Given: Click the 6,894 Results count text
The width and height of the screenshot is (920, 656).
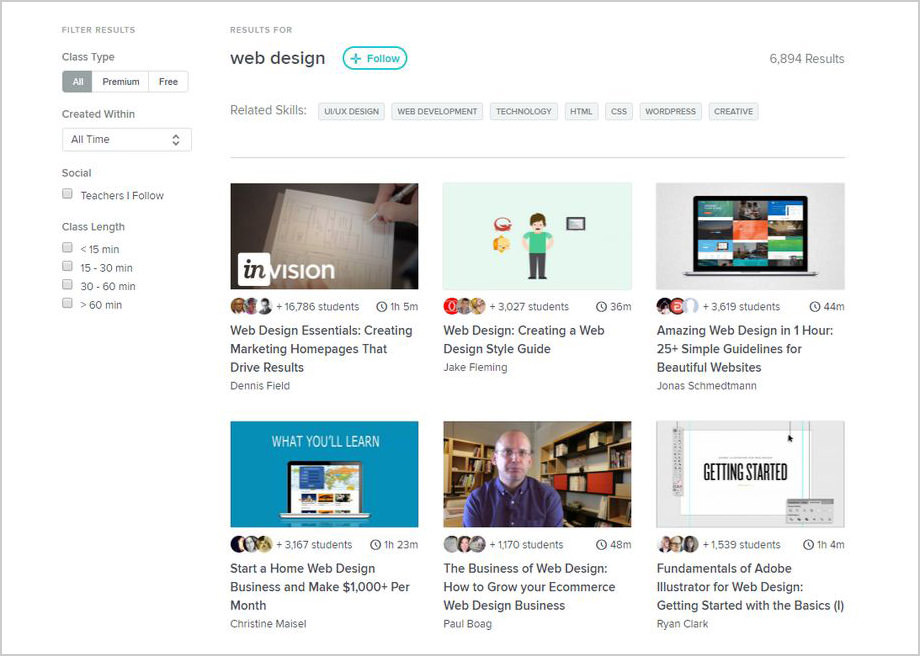Looking at the screenshot, I should [x=807, y=59].
